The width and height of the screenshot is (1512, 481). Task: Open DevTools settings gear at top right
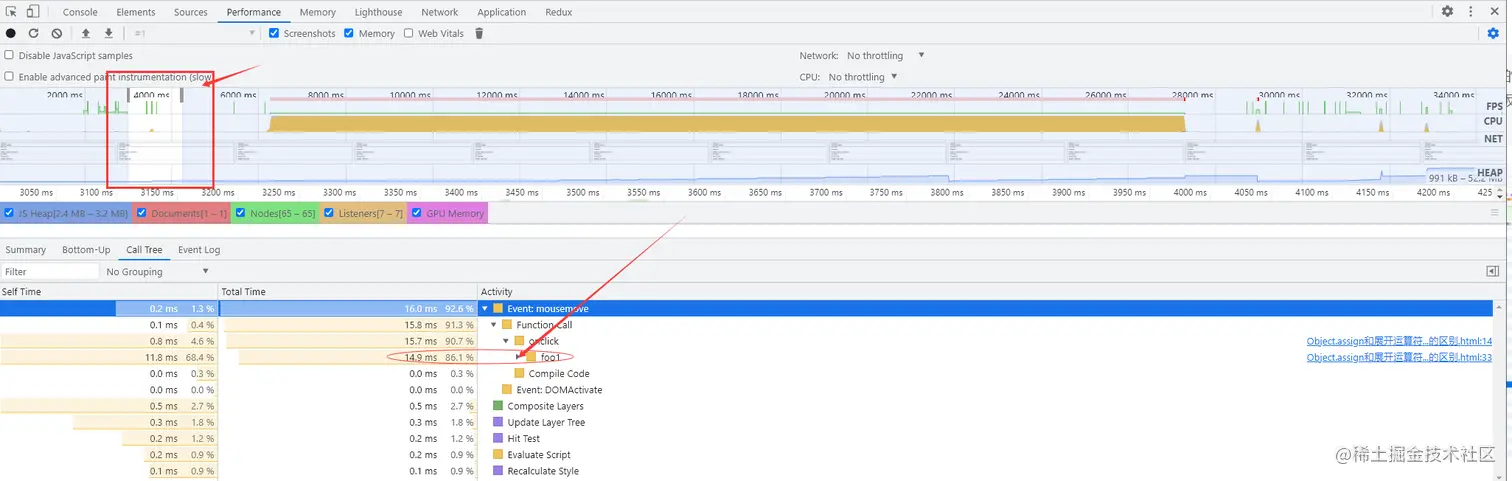pos(1447,12)
